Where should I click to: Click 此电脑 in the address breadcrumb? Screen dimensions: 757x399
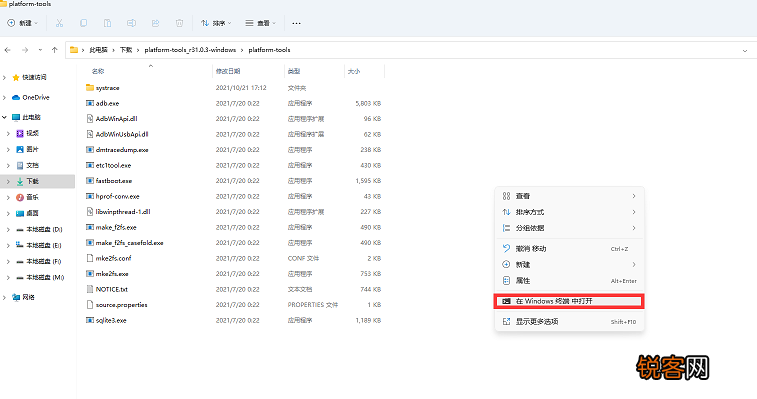click(x=98, y=50)
